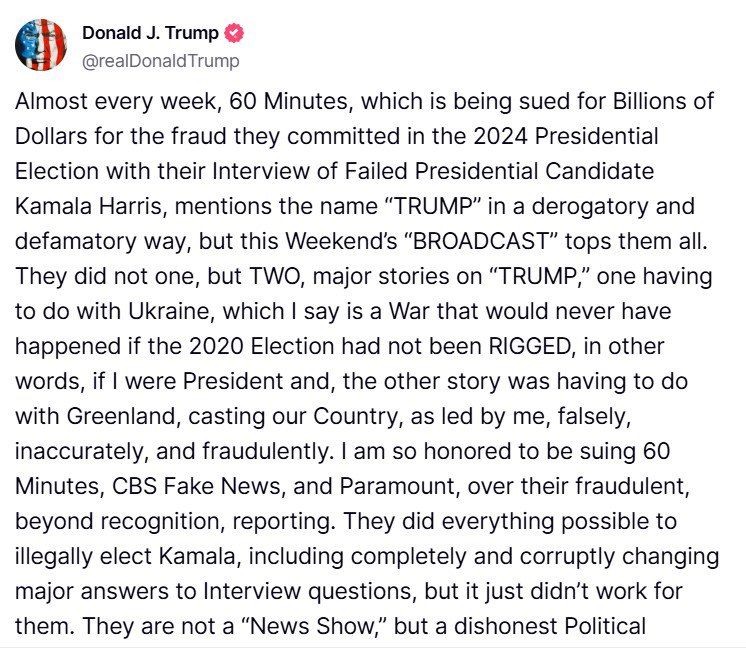Click the first line starting 'Almost every week'
The width and height of the screenshot is (746, 652).
364,102
